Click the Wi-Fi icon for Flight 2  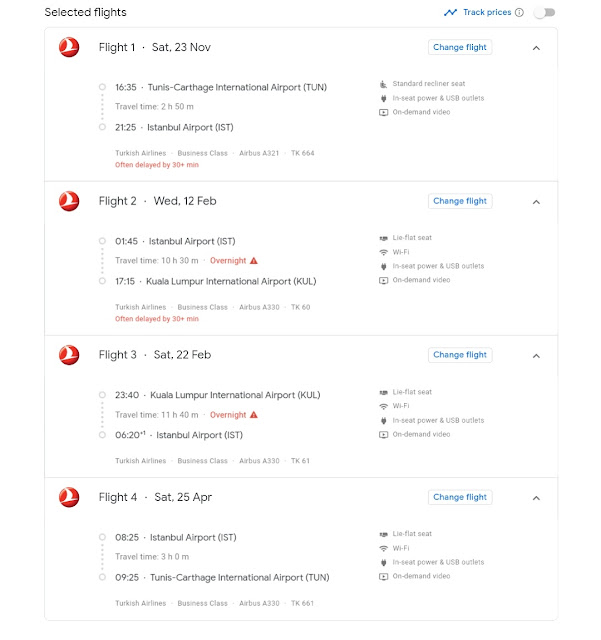point(383,252)
